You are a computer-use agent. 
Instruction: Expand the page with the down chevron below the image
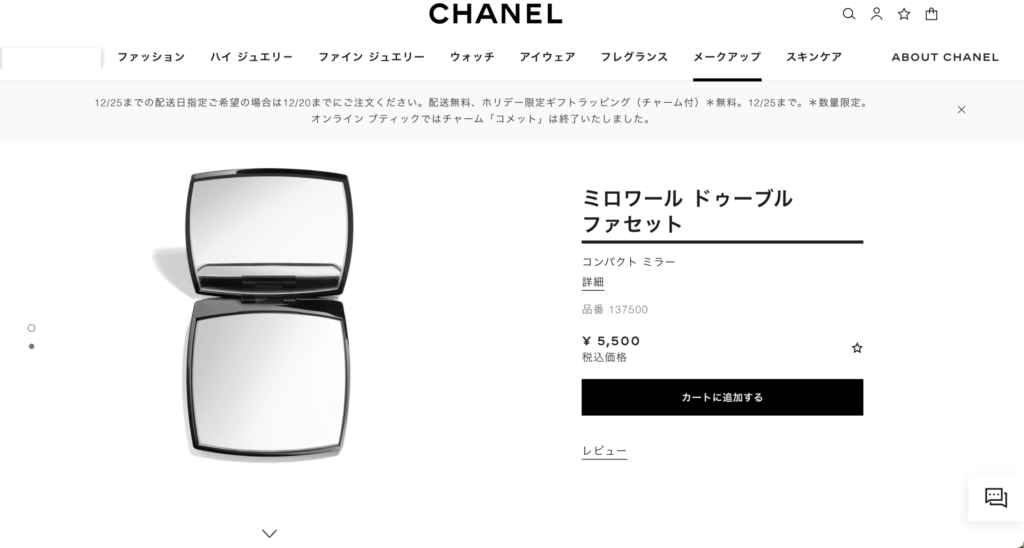[x=270, y=534]
